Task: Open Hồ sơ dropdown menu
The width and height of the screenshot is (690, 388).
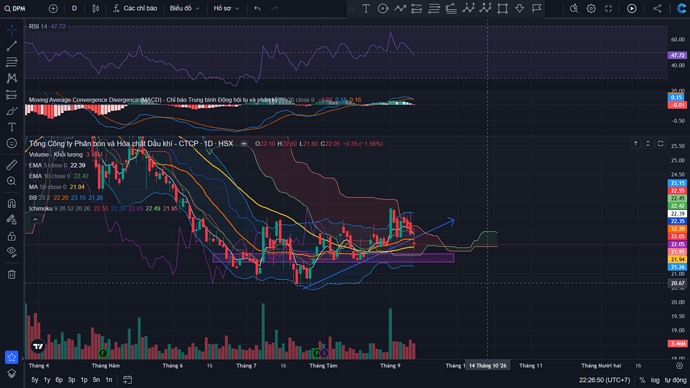Action: point(226,8)
